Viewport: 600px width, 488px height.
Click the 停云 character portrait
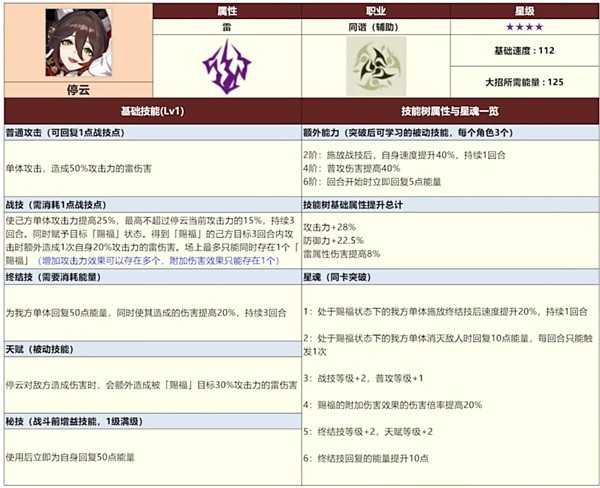coord(76,43)
